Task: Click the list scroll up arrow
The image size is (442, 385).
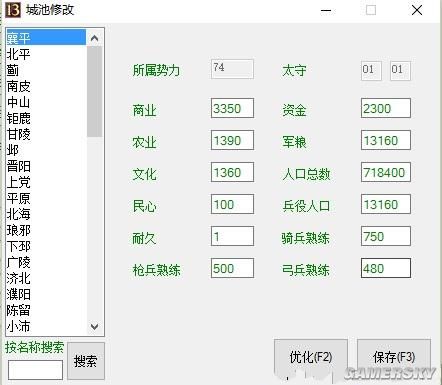Action: tap(94, 38)
